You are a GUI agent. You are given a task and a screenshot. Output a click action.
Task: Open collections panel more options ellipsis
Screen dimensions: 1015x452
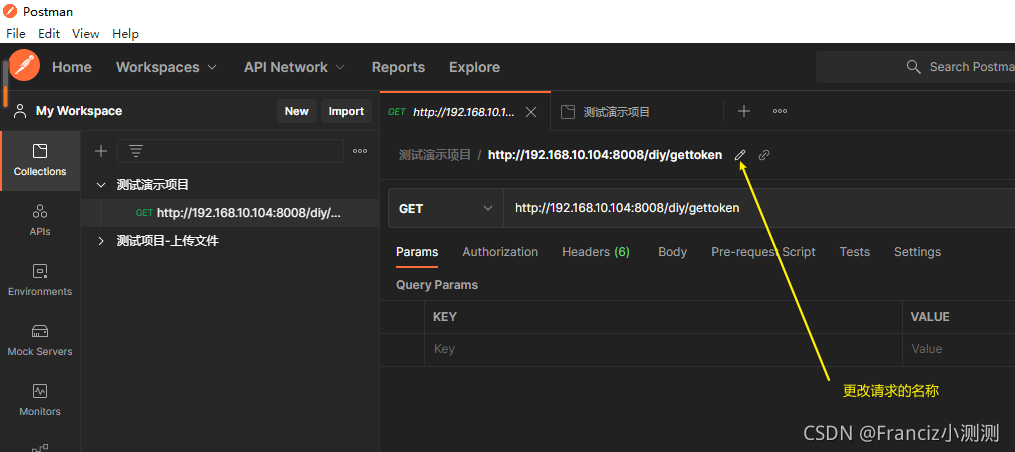pyautogui.click(x=360, y=151)
